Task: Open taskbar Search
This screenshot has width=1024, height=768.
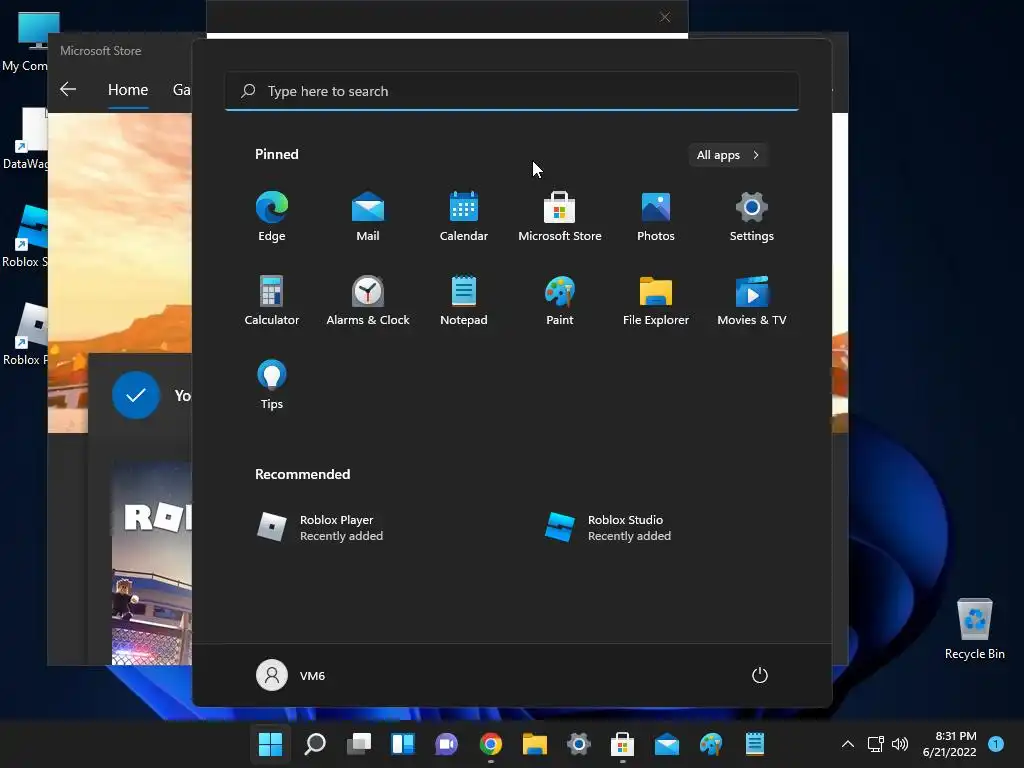Action: pyautogui.click(x=315, y=744)
